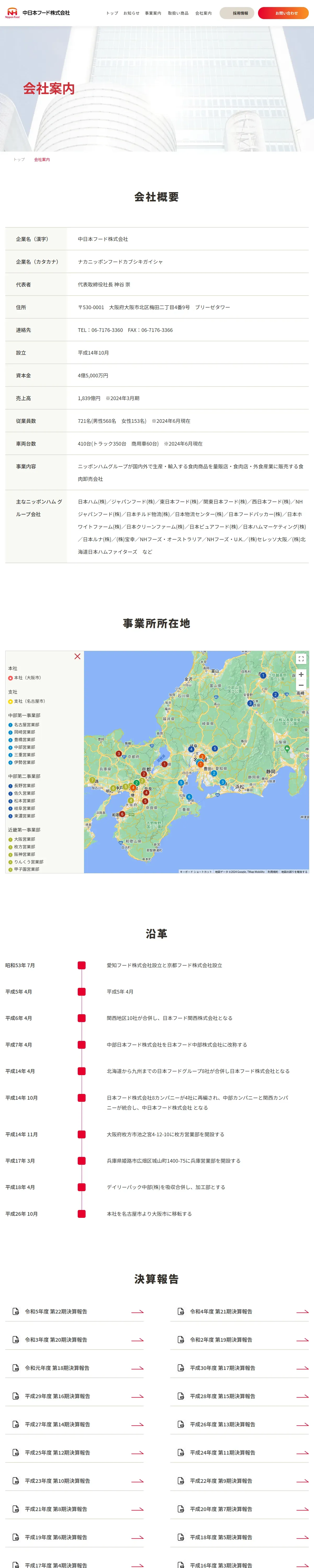Click the arrow next to 令和2年度 第19期決算報告
Screen dimensions: 314x1568
(x=302, y=1340)
